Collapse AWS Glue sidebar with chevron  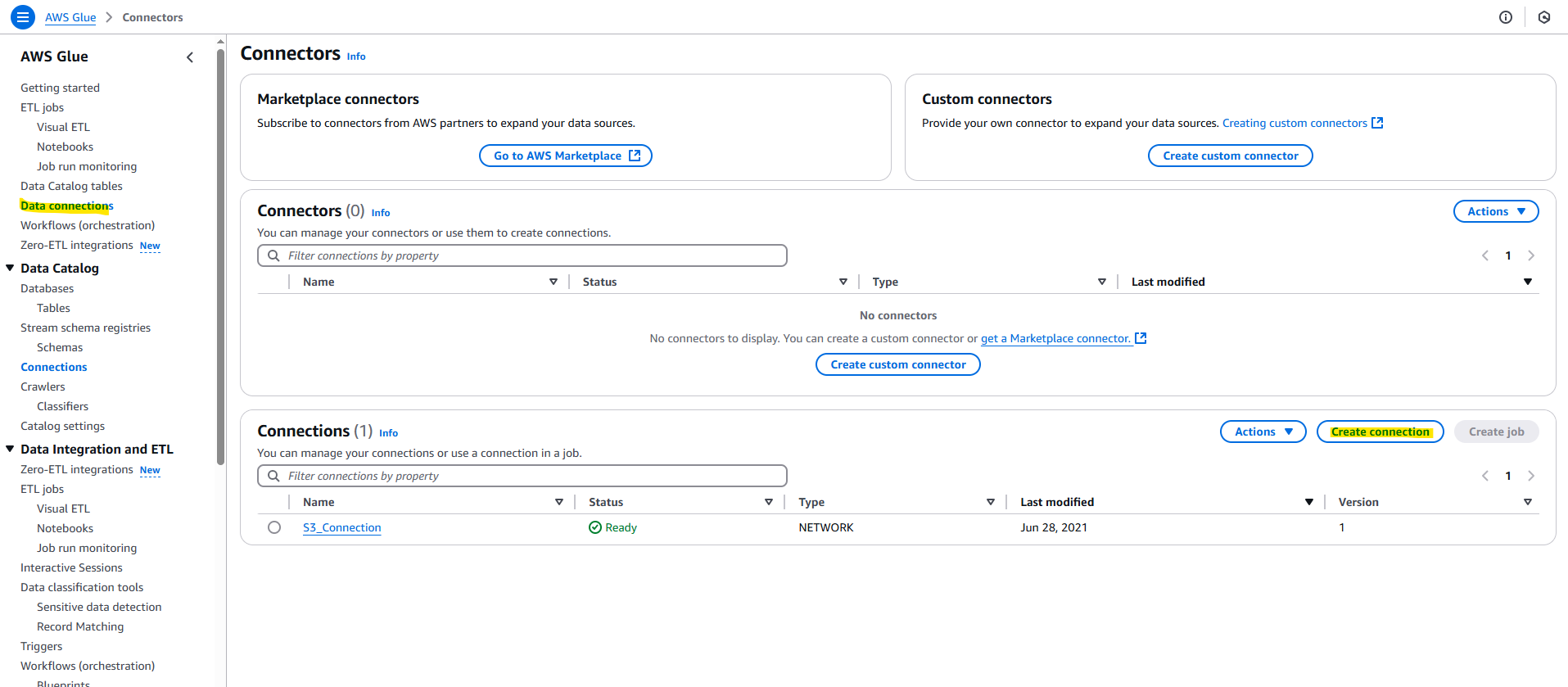coord(190,57)
